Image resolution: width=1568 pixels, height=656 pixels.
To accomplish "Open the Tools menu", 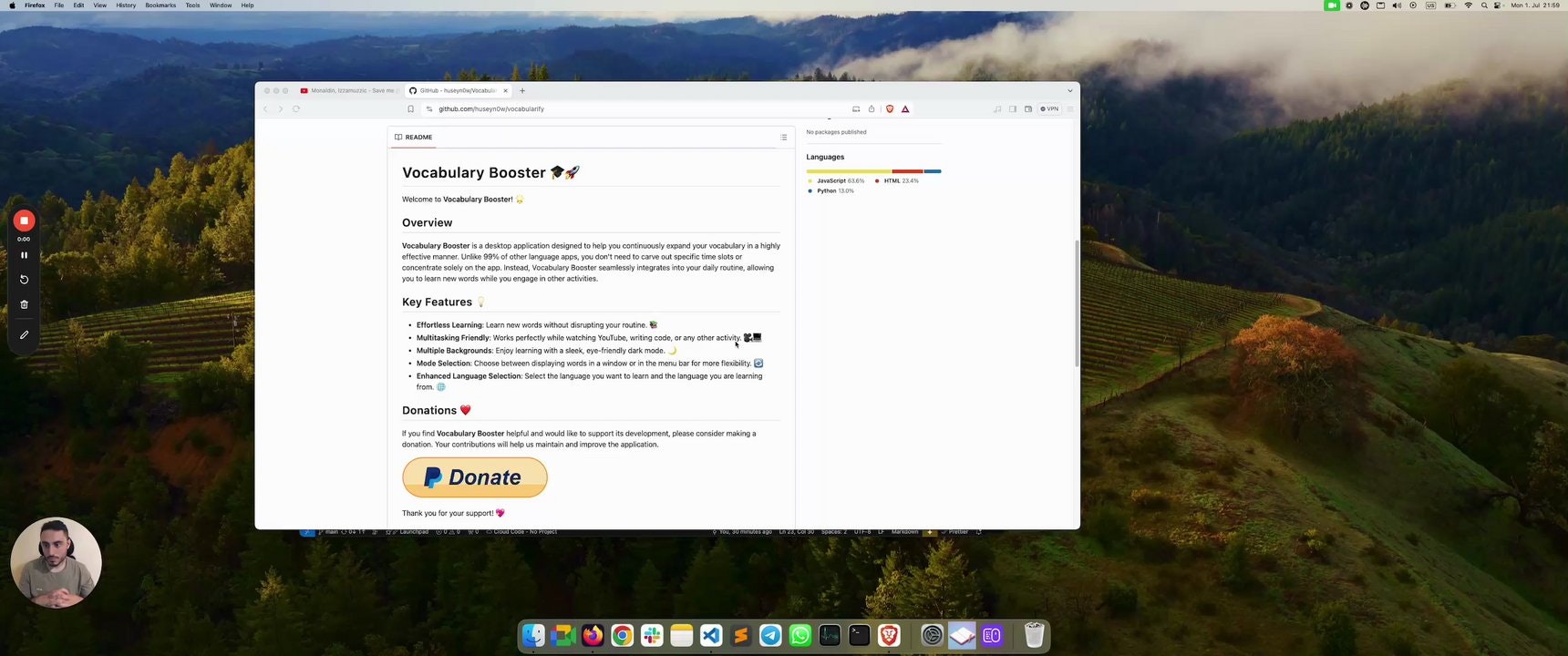I will coord(192,5).
